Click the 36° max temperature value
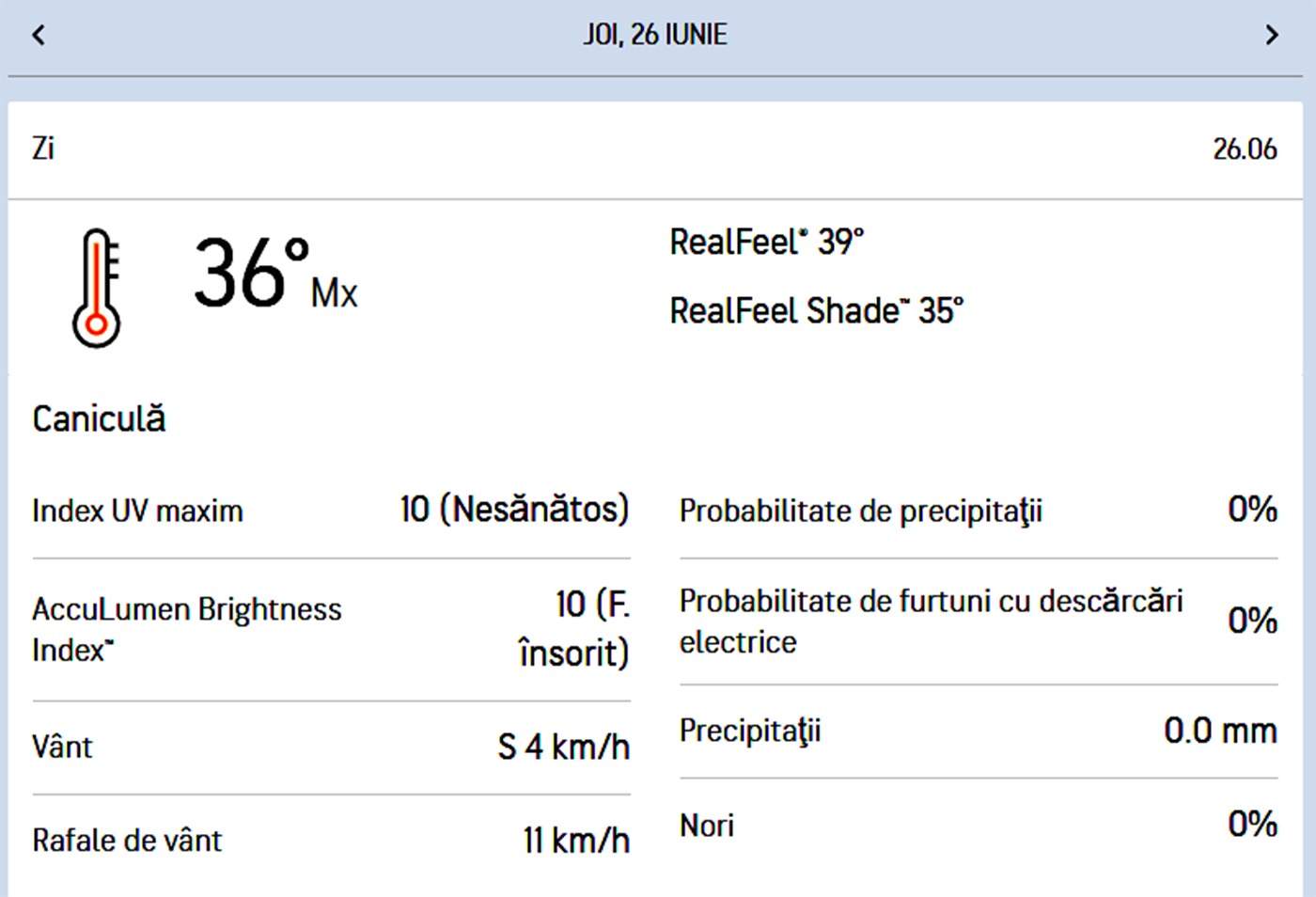 [252, 274]
